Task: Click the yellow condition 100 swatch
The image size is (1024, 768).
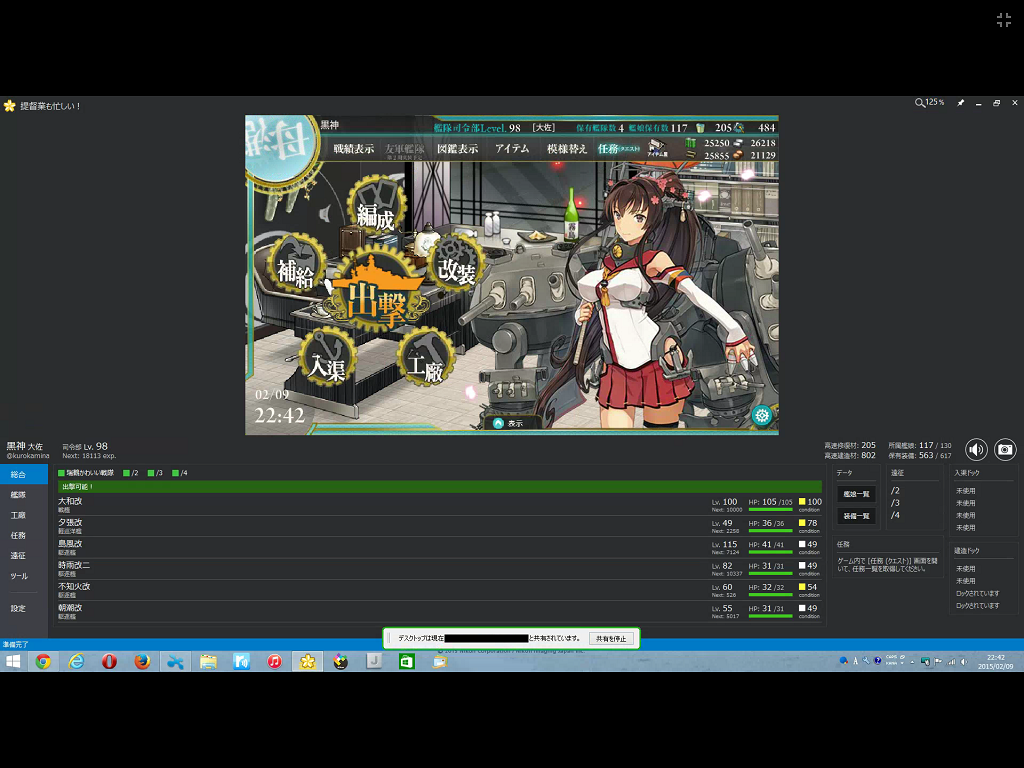Action: [x=802, y=502]
